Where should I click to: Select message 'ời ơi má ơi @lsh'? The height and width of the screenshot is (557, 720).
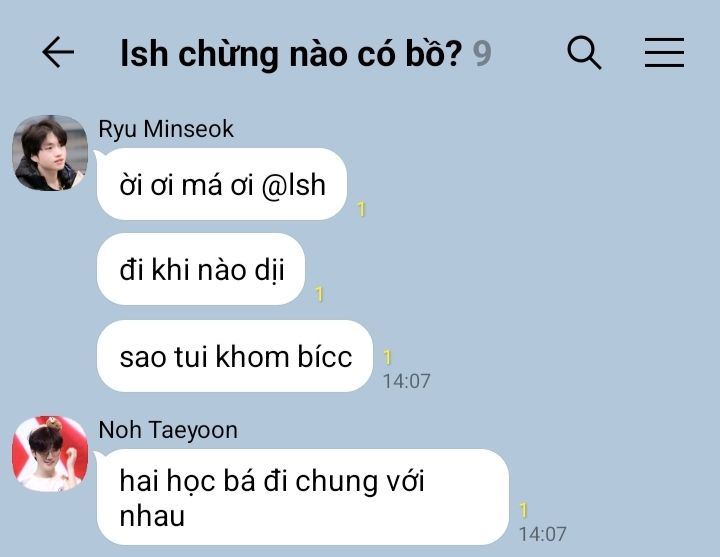[x=222, y=184]
